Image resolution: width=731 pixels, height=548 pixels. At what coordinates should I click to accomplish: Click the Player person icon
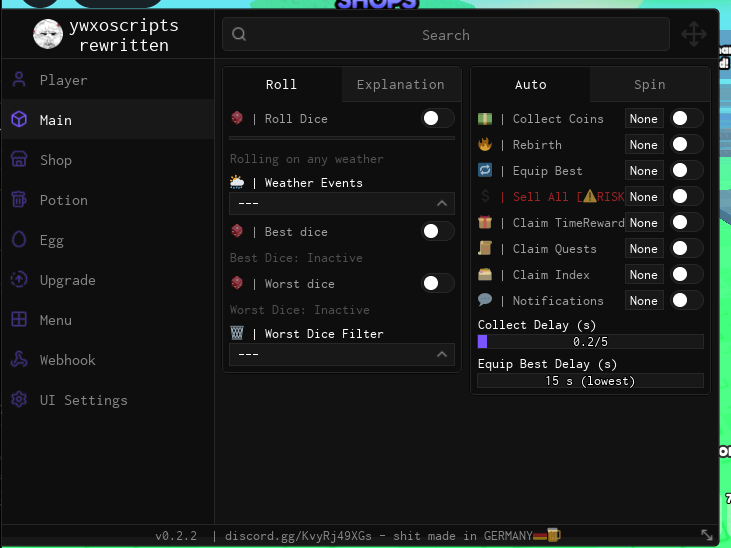click(x=19, y=80)
